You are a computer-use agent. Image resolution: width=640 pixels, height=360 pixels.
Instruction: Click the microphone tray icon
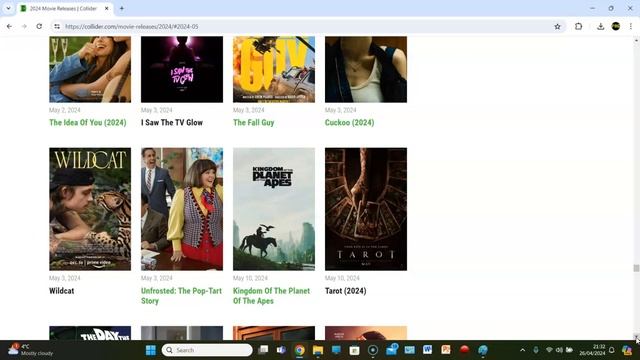click(x=536, y=350)
